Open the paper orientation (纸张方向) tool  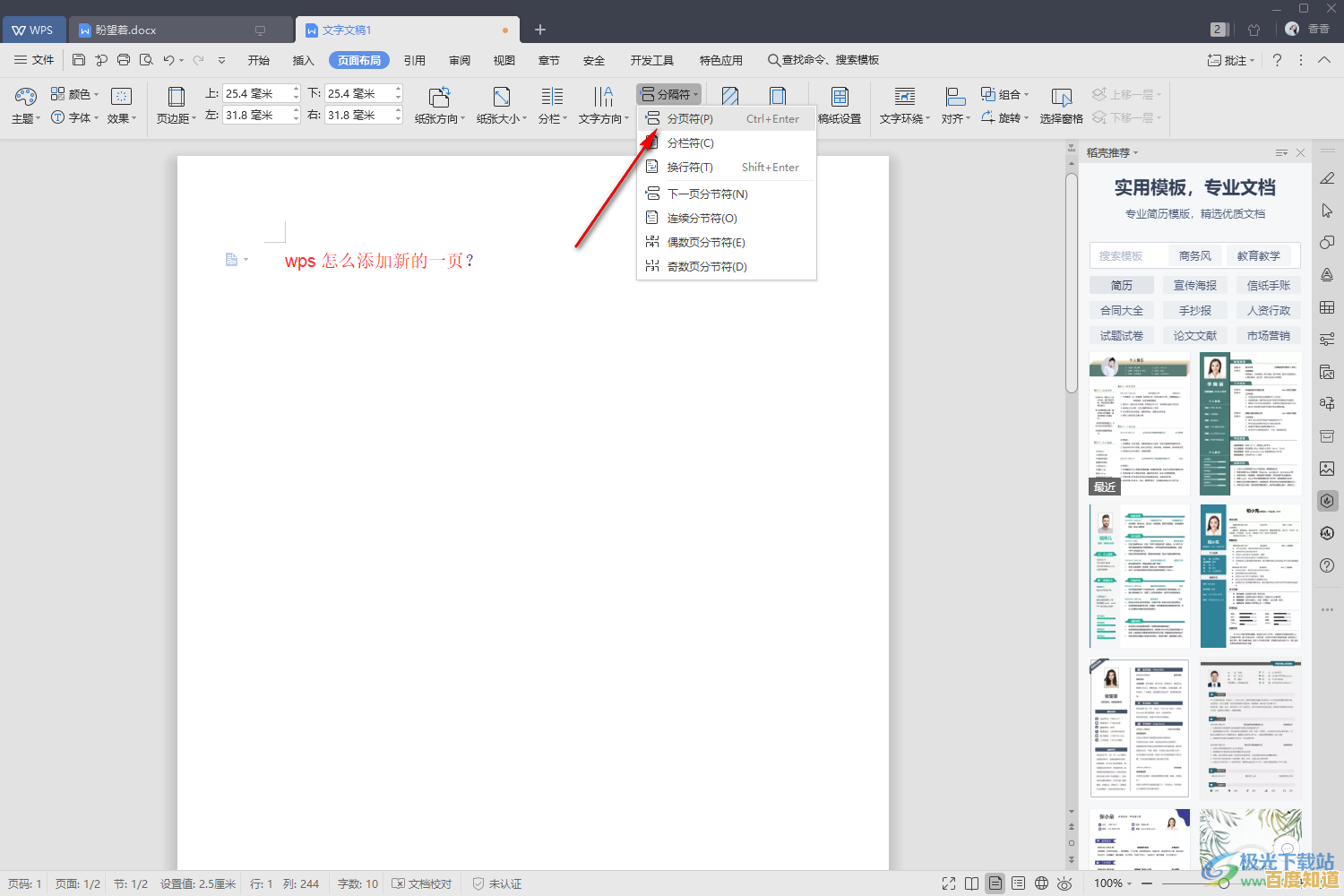point(439,97)
